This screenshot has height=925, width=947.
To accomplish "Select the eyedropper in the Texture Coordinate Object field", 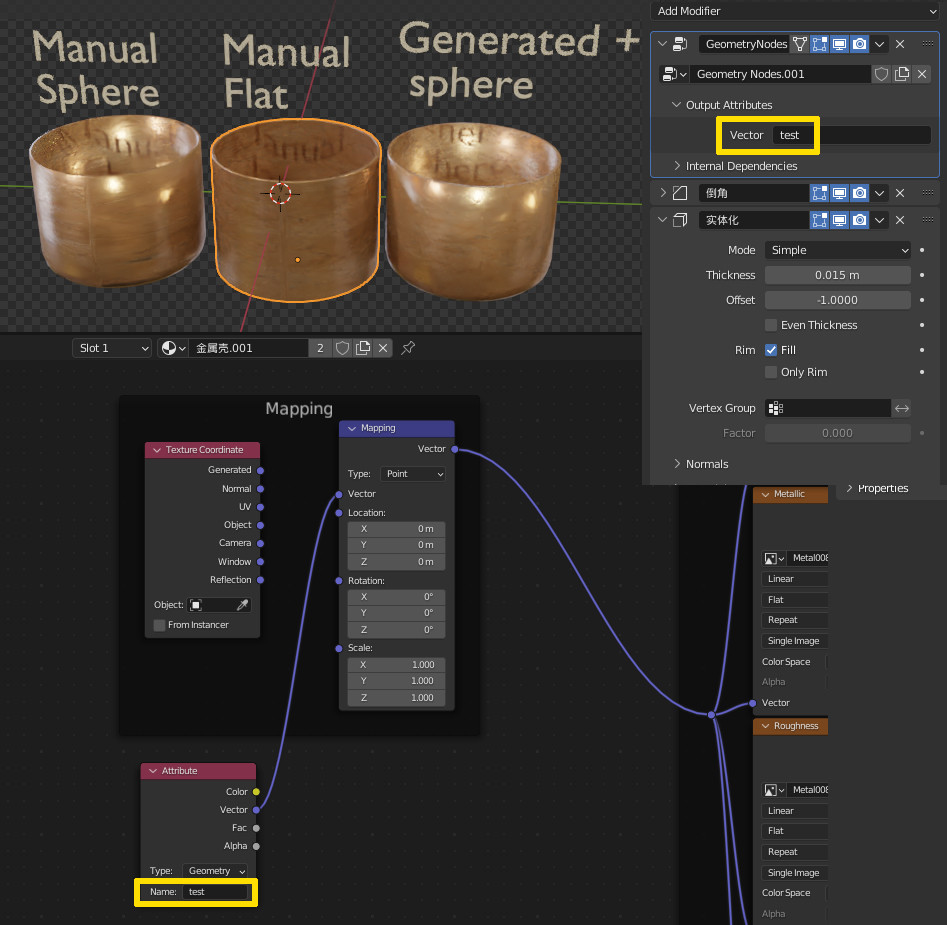I will [x=242, y=605].
